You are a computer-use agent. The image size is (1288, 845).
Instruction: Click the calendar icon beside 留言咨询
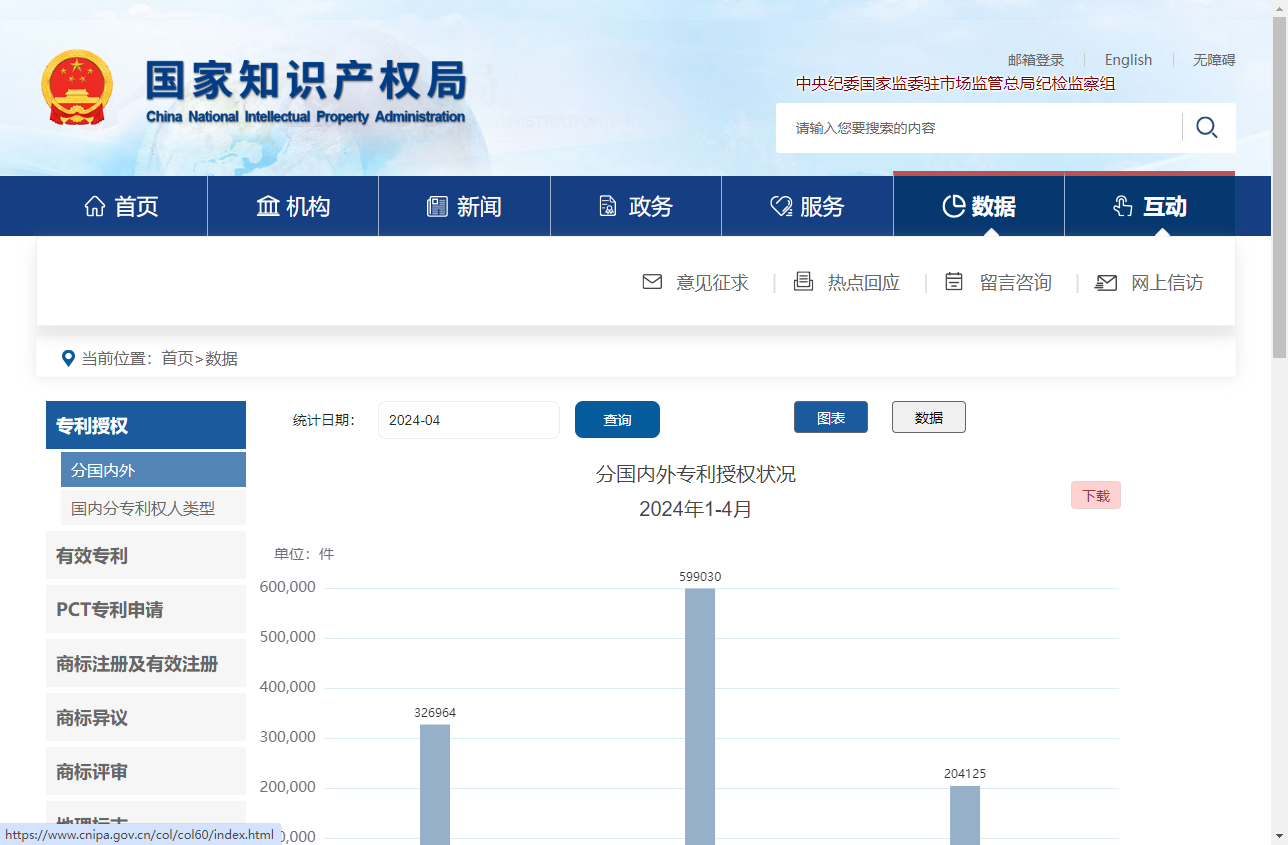tap(954, 282)
